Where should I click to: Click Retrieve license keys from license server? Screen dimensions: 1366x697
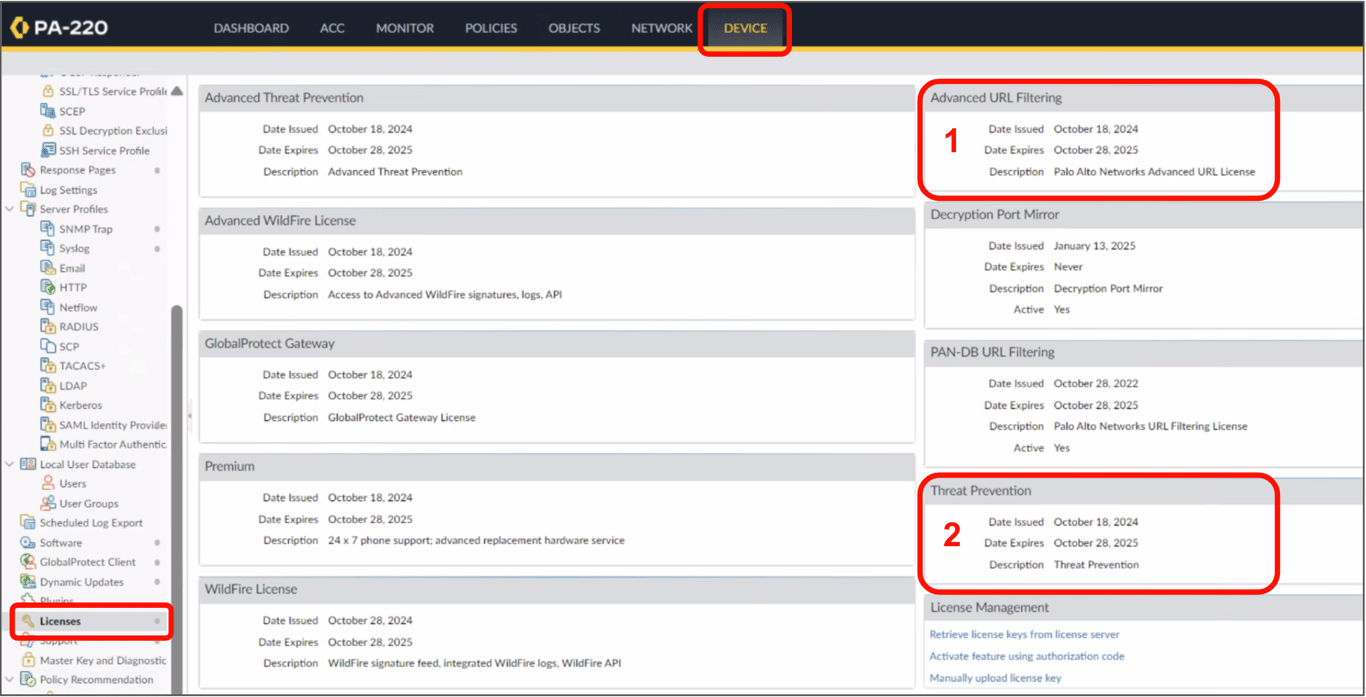[1024, 634]
